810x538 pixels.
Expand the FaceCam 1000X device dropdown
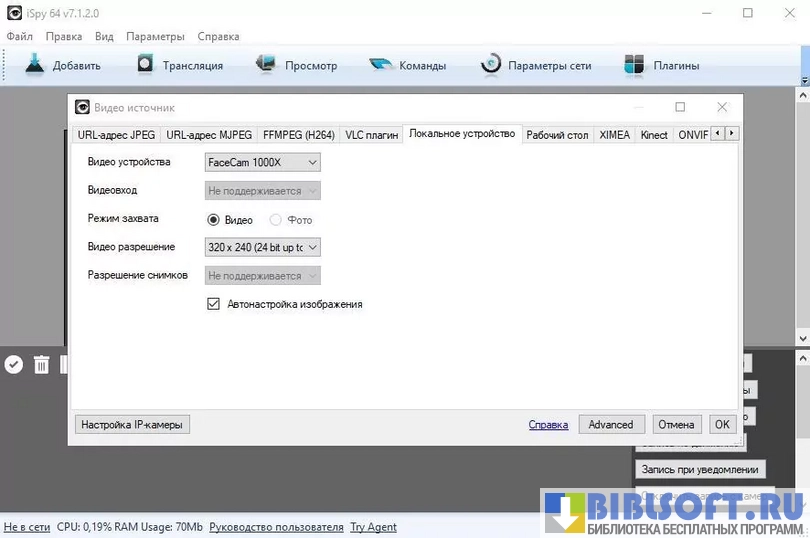tap(262, 162)
